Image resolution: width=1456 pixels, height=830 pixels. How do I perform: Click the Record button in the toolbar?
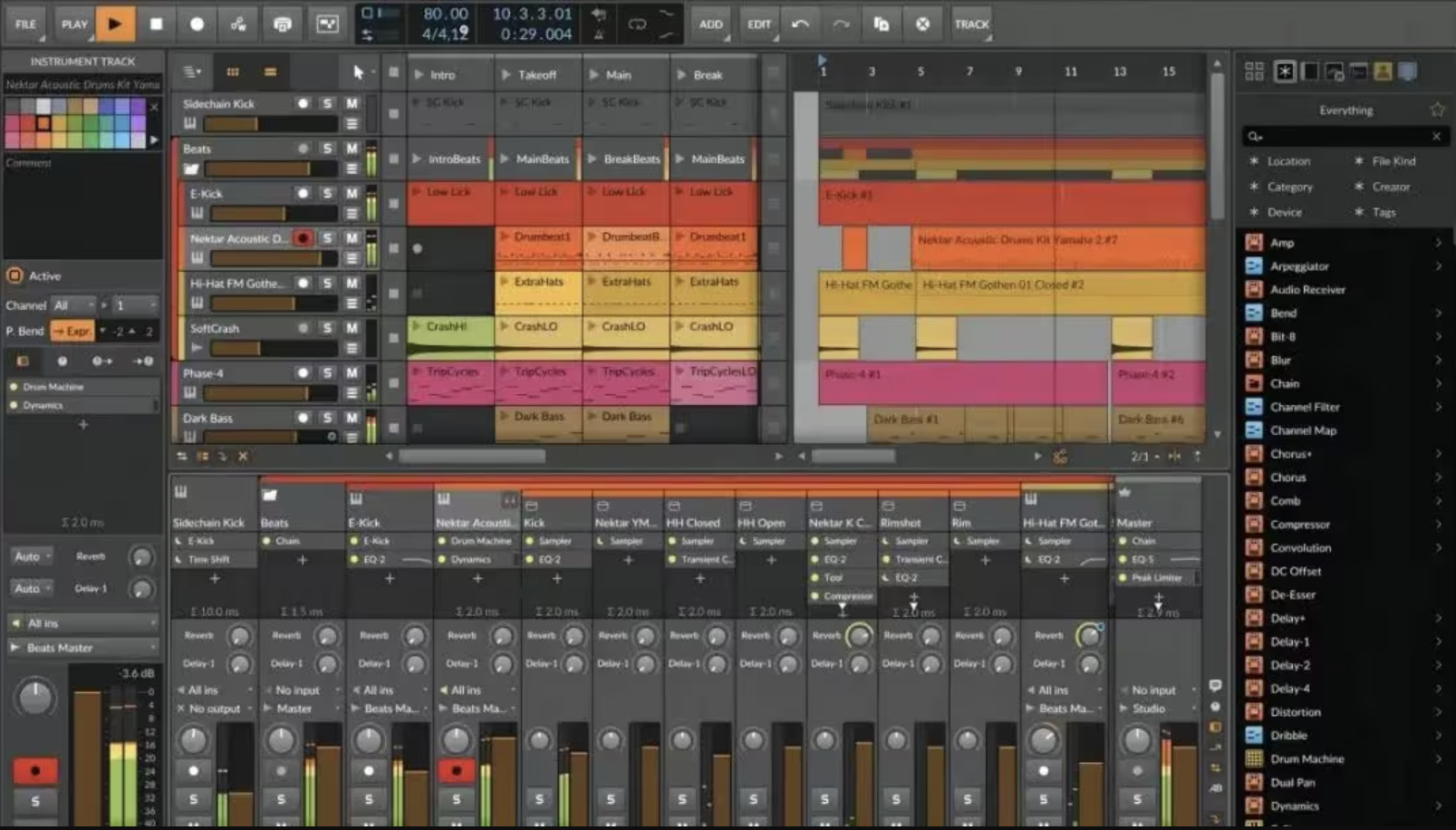[x=196, y=24]
